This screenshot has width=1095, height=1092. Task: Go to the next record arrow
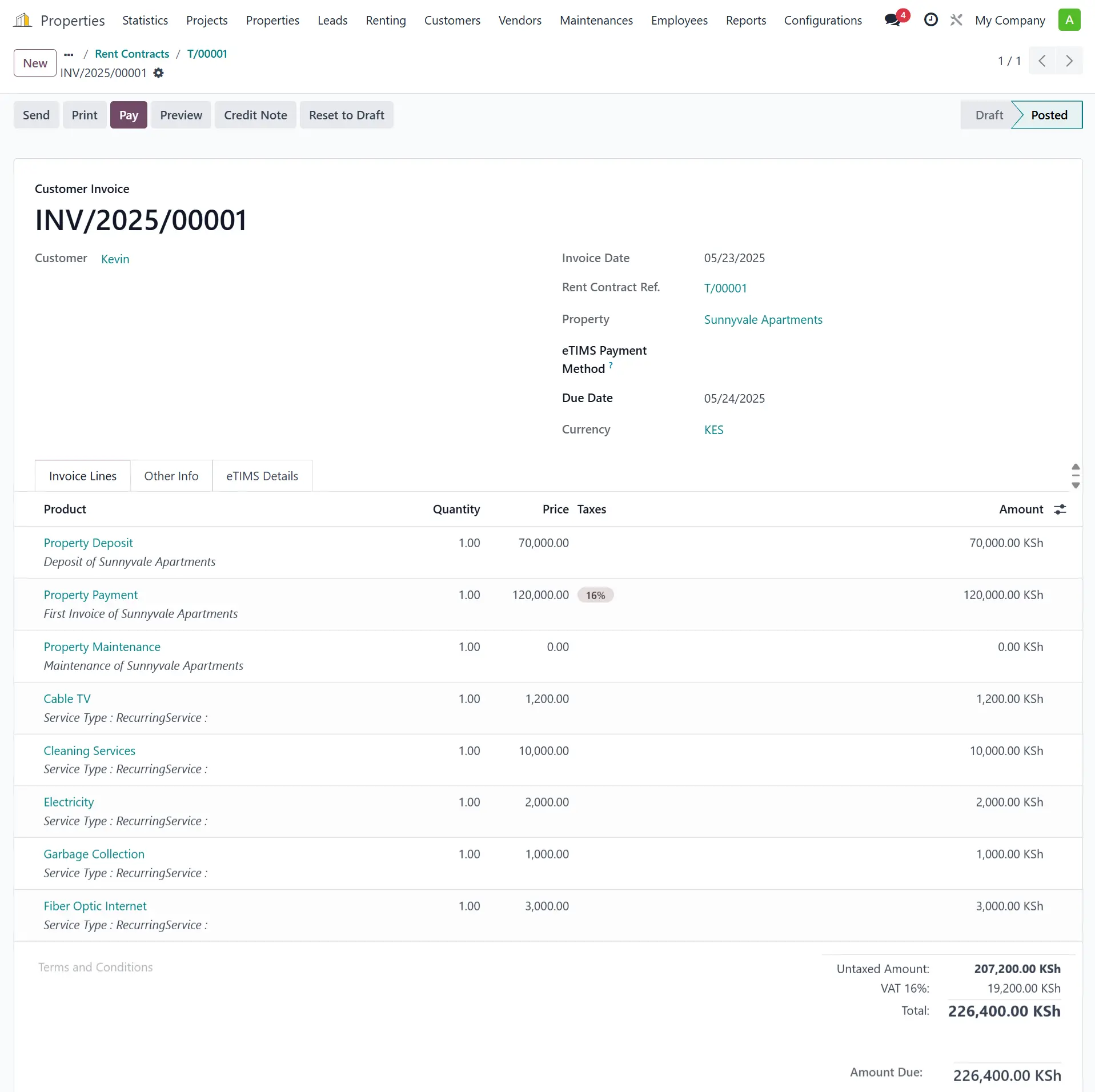(1069, 61)
